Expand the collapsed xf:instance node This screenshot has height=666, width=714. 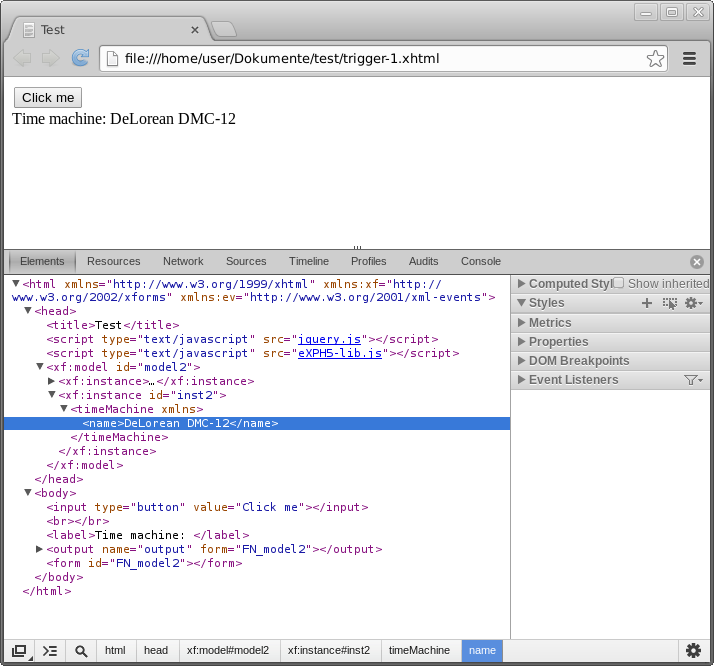click(51, 381)
